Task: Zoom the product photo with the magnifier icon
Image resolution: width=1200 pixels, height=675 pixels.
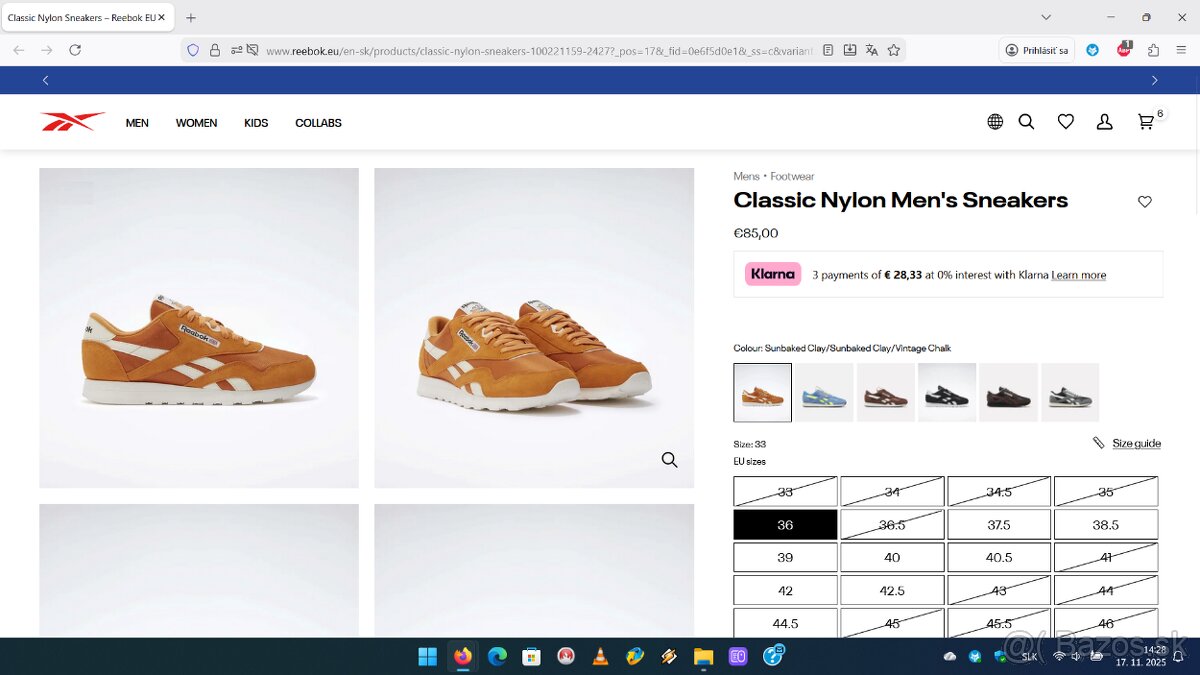Action: (668, 460)
